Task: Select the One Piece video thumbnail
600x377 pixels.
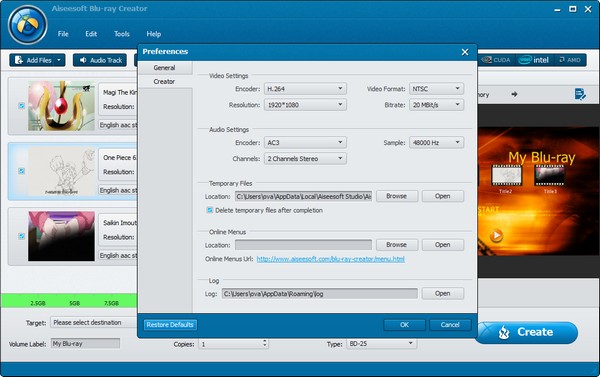Action: click(x=61, y=171)
